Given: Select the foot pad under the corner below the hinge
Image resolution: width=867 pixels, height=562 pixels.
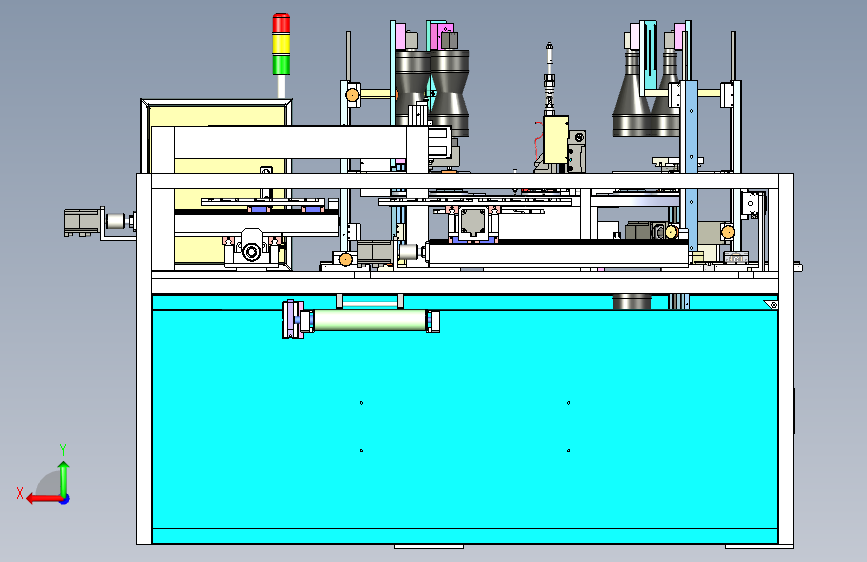Looking at the screenshot, I should [759, 547].
